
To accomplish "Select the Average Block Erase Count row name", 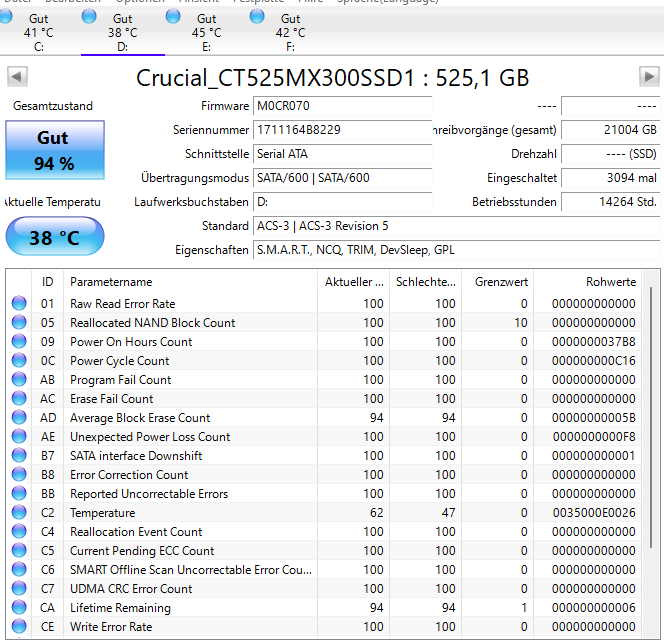I will tap(140, 418).
